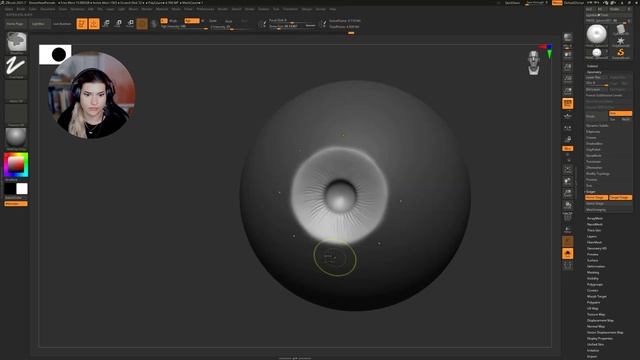
Task: Open the empty alpha slot
Action: pyautogui.click(x=16, y=90)
